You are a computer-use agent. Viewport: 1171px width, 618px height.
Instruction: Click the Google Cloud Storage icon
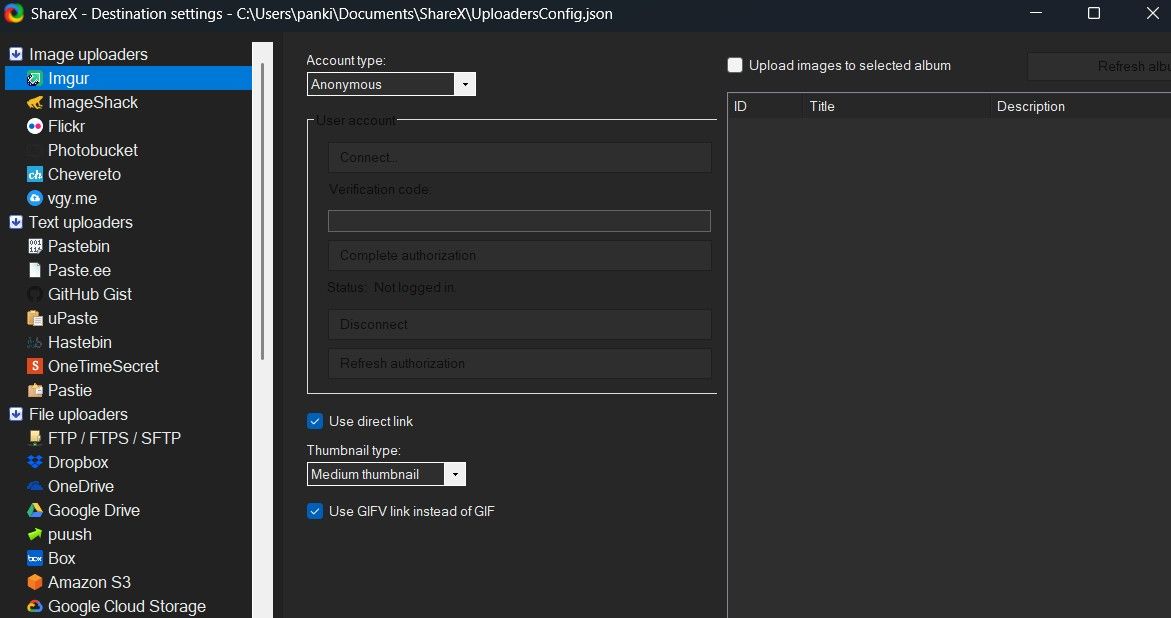tap(34, 606)
